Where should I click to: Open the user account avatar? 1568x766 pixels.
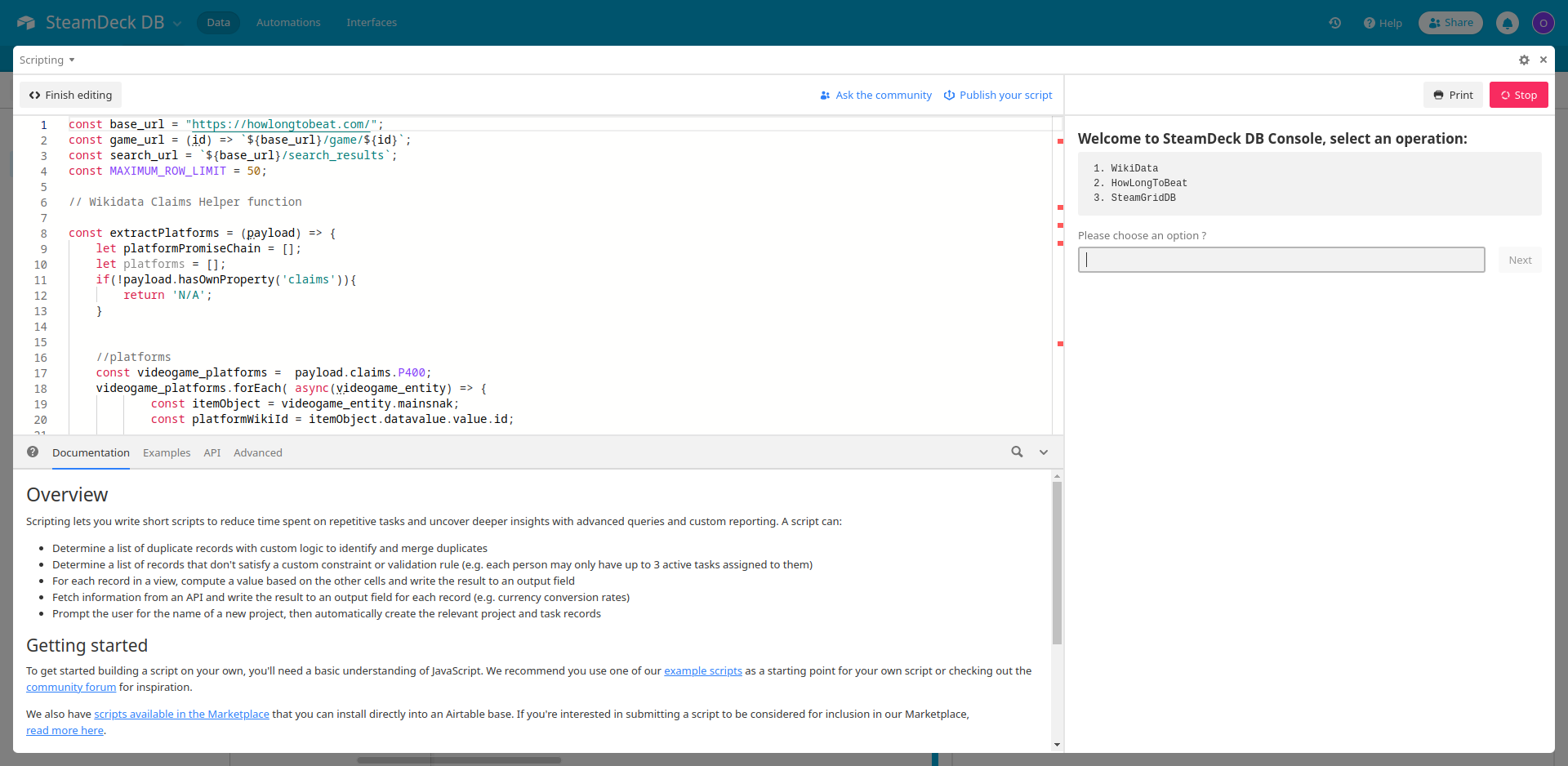point(1543,23)
